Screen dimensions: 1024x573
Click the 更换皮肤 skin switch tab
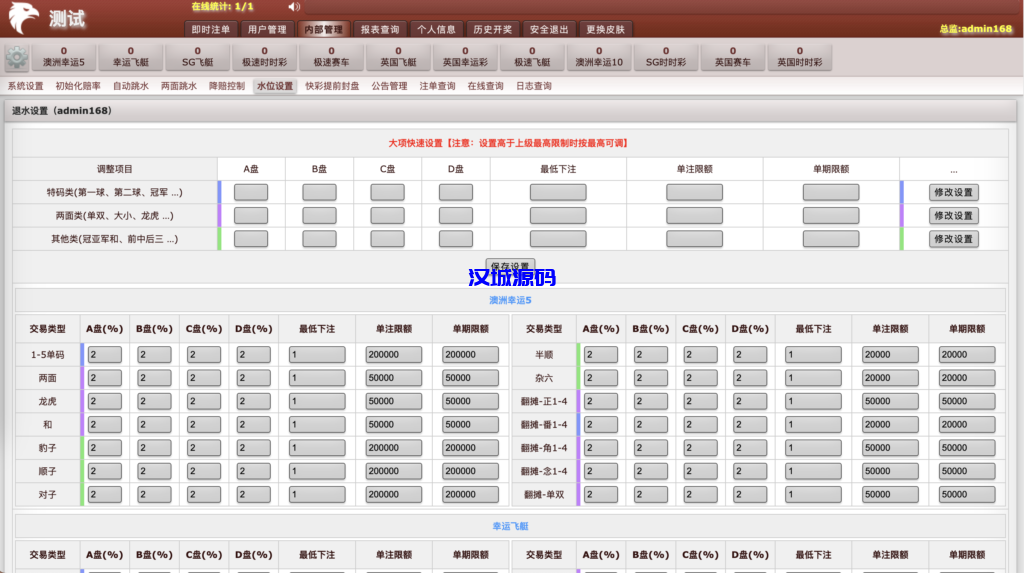click(x=606, y=29)
